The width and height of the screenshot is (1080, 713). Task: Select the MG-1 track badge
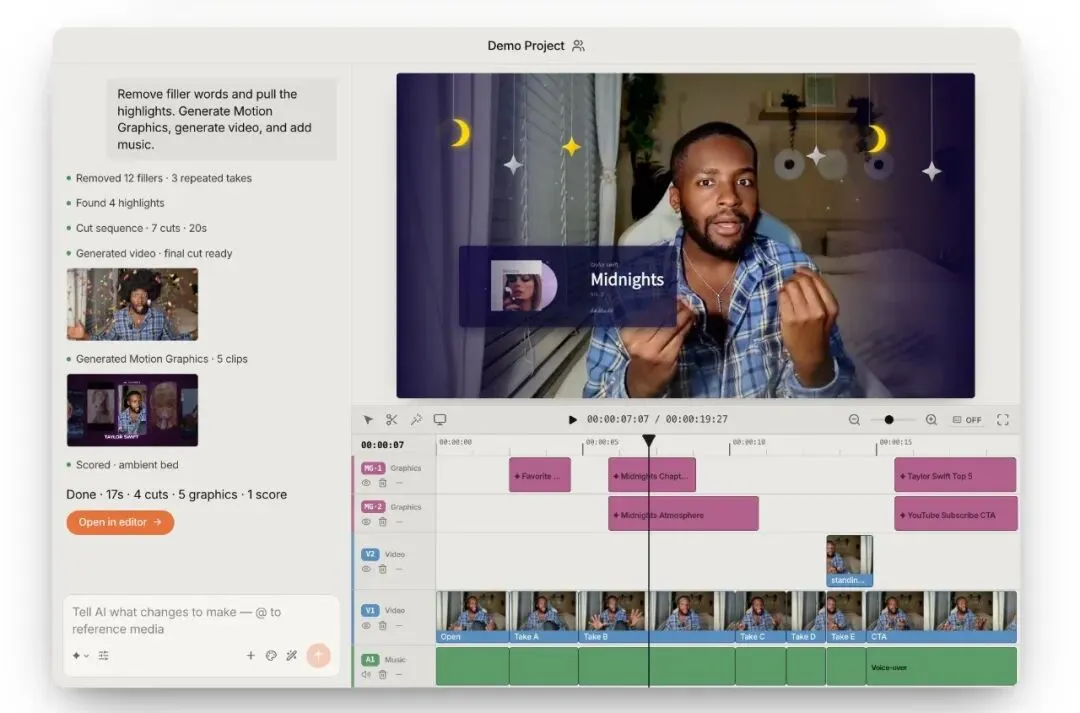click(x=373, y=468)
